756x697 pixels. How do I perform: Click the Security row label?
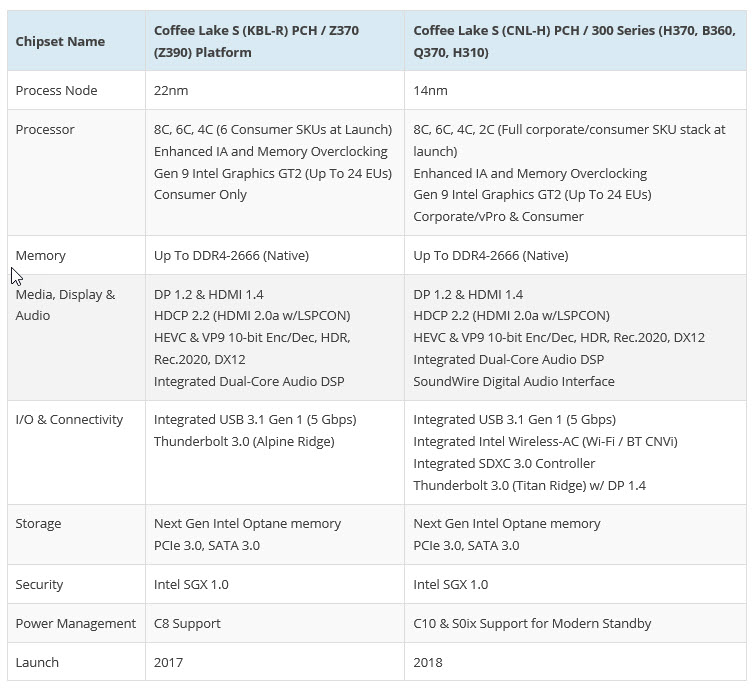40,584
